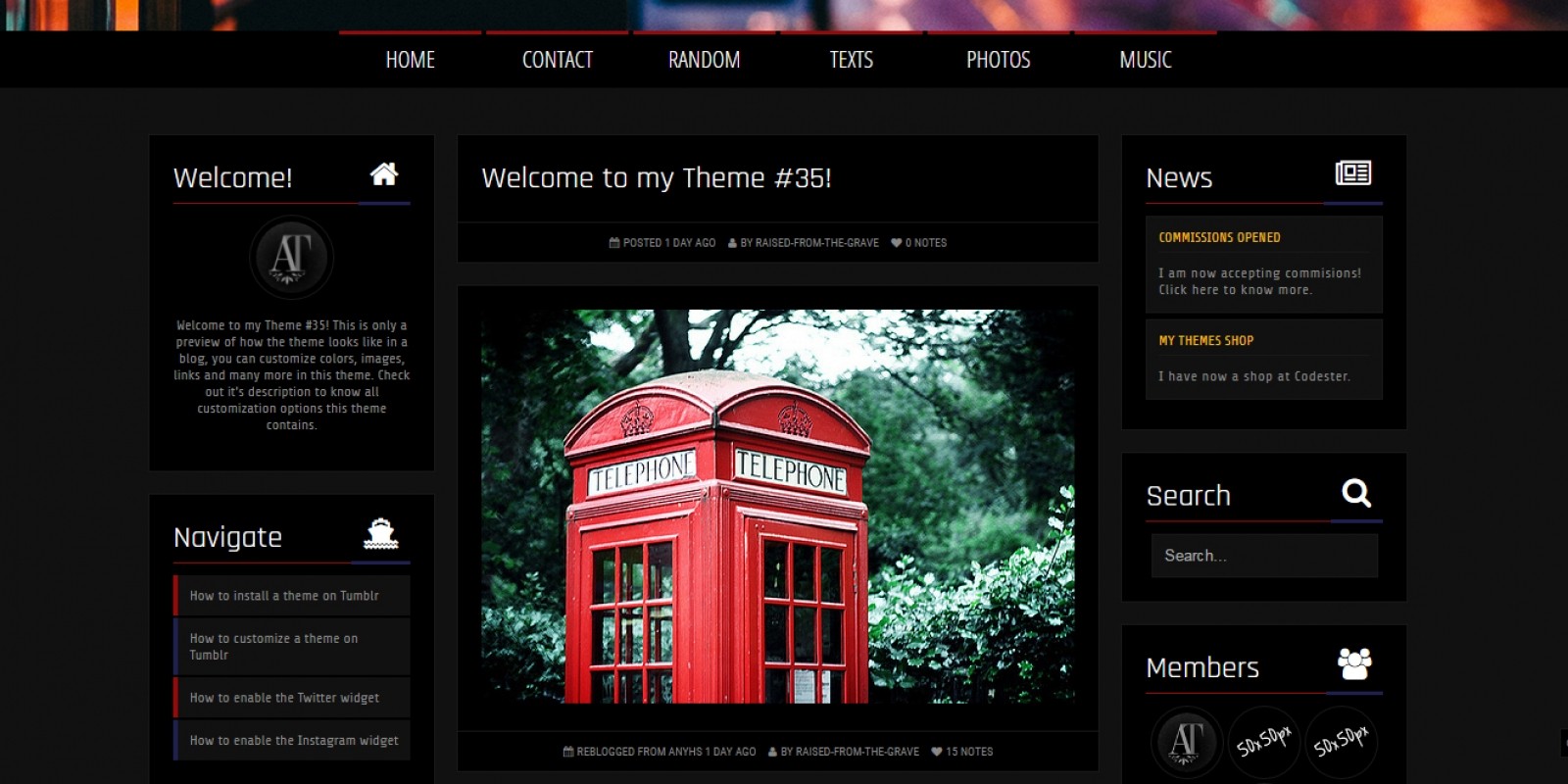Click the magnifying glass search icon
The height and width of the screenshot is (784, 1568).
(x=1356, y=493)
